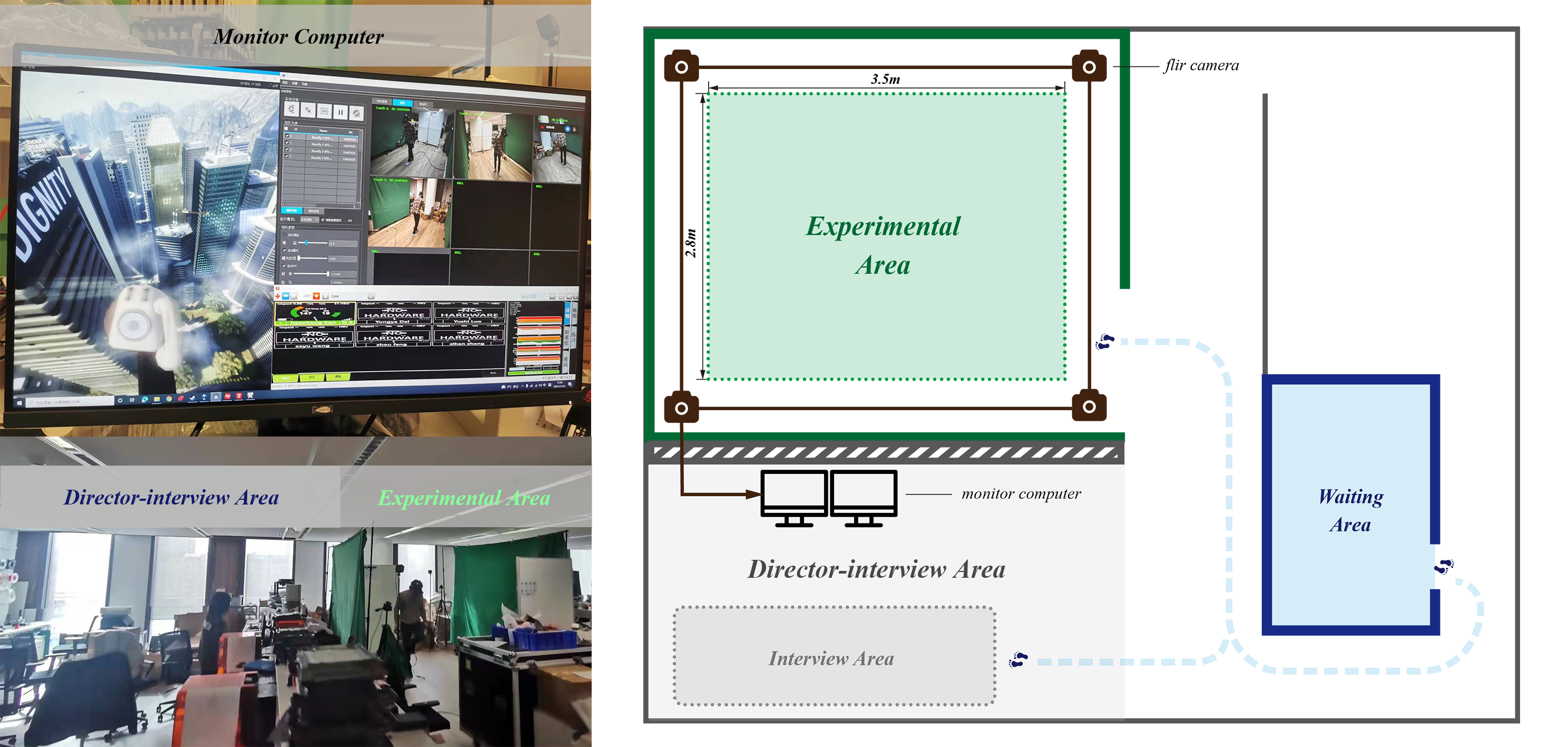Switch to the highlighted blue display tab above the camera feeds
The height and width of the screenshot is (747, 1568).
(x=403, y=103)
